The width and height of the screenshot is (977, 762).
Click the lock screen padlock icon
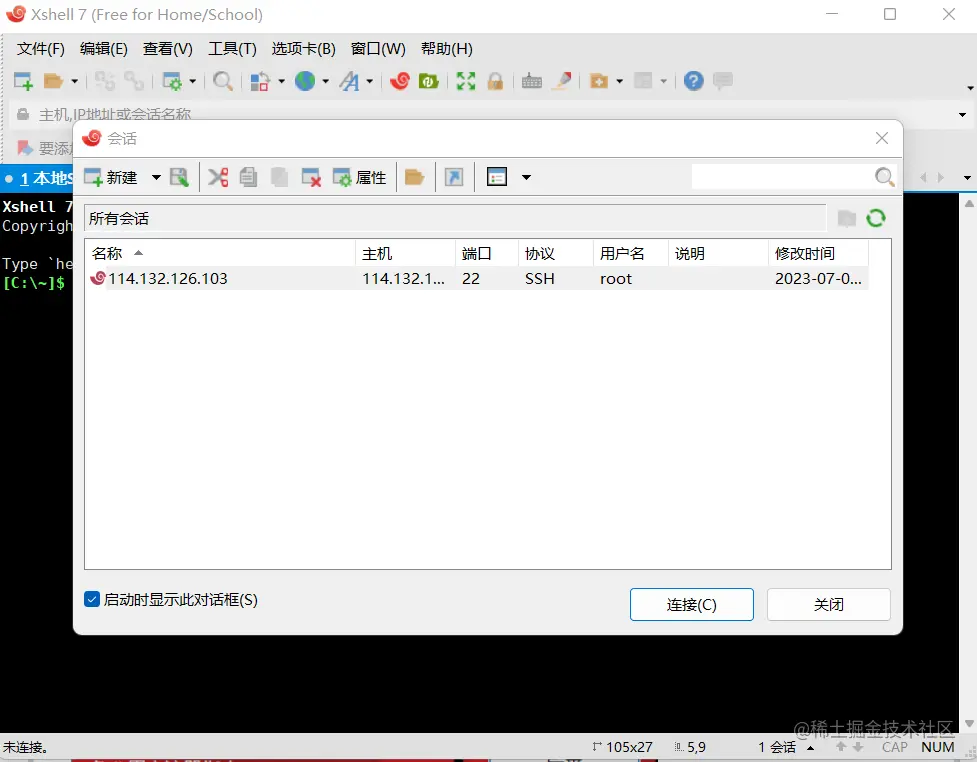[495, 81]
